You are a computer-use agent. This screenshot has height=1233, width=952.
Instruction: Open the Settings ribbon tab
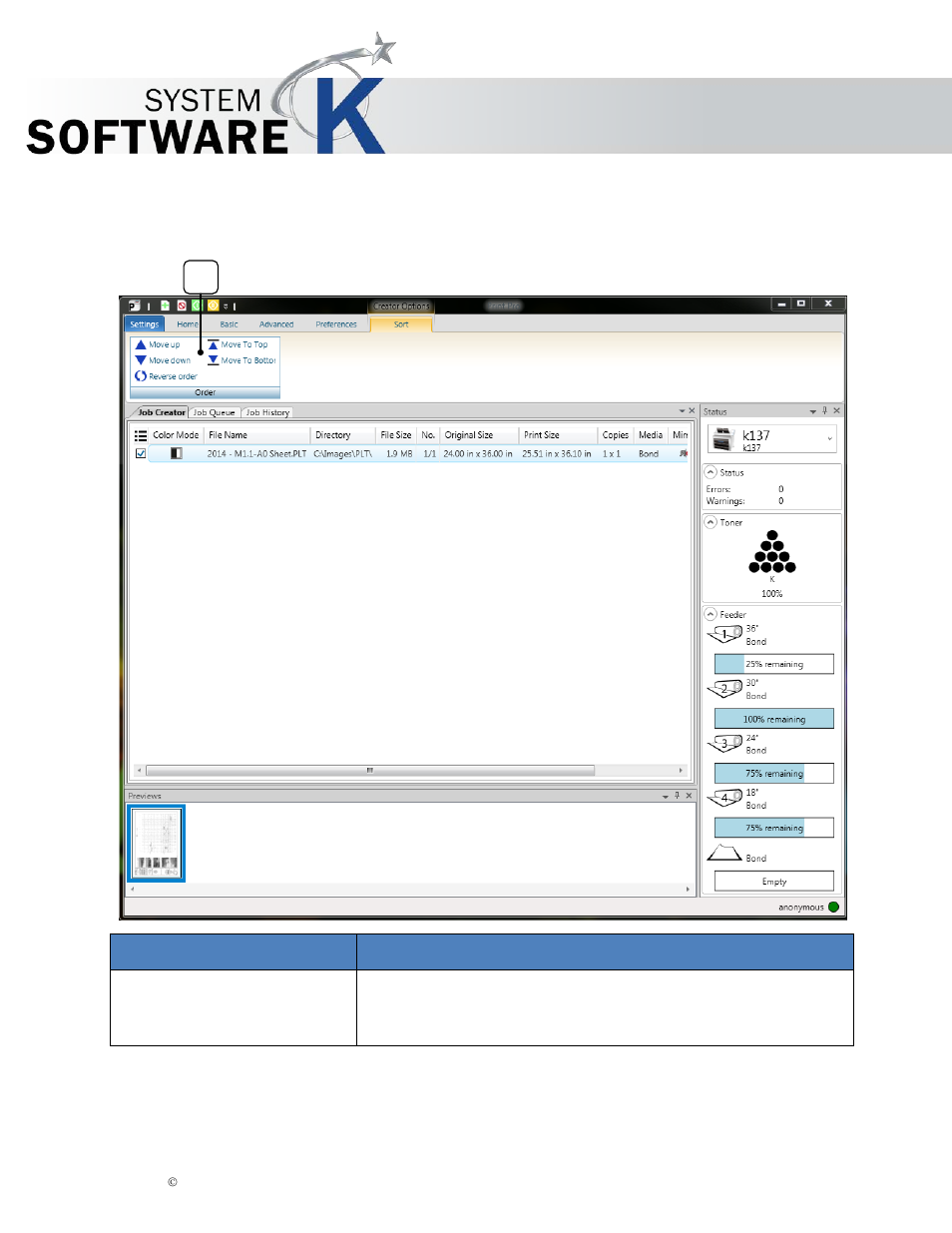coord(145,324)
